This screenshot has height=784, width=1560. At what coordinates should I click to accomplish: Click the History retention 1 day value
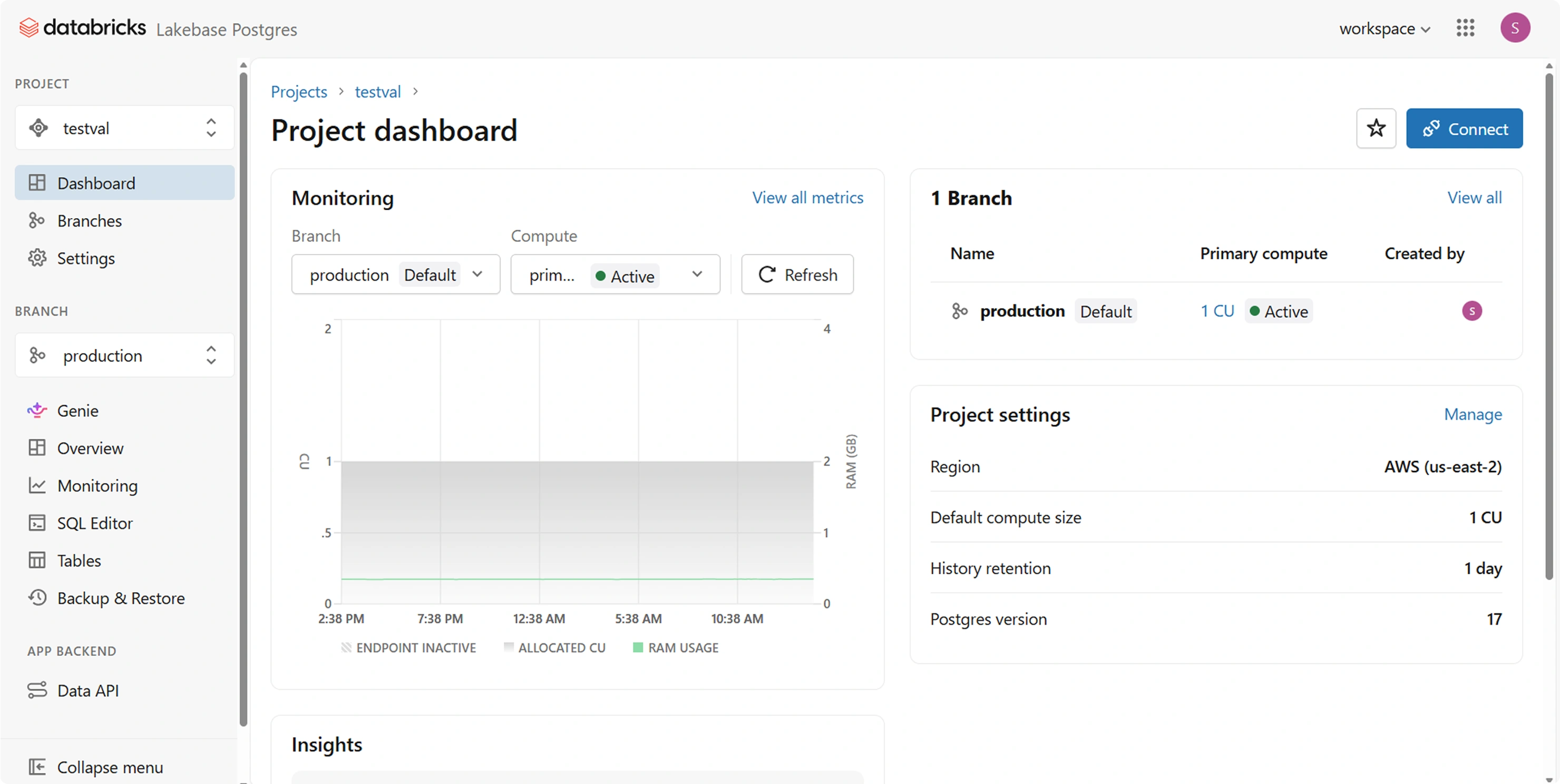[x=1483, y=569]
